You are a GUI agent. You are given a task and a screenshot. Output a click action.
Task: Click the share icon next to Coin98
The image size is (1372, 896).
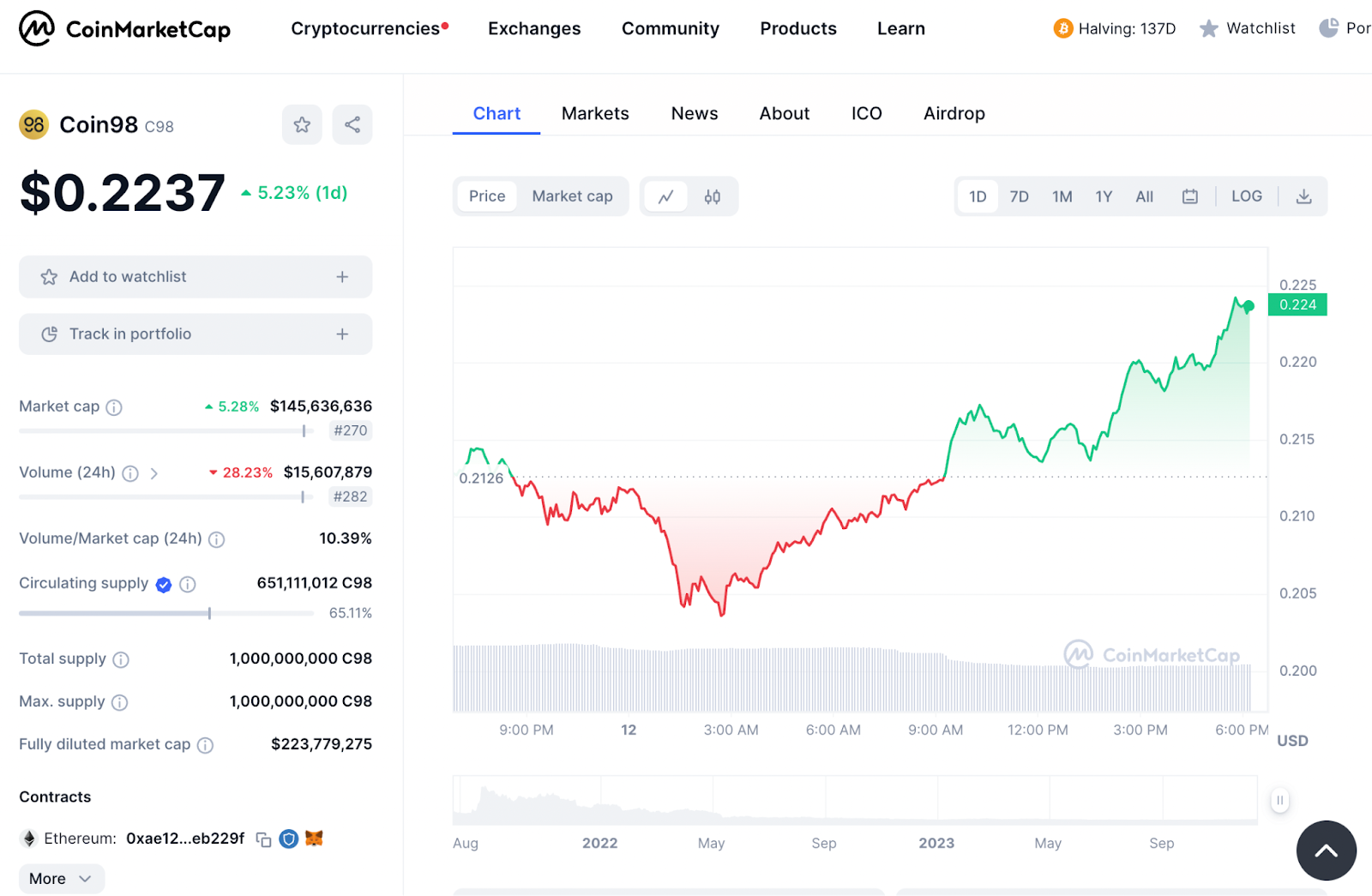click(352, 125)
